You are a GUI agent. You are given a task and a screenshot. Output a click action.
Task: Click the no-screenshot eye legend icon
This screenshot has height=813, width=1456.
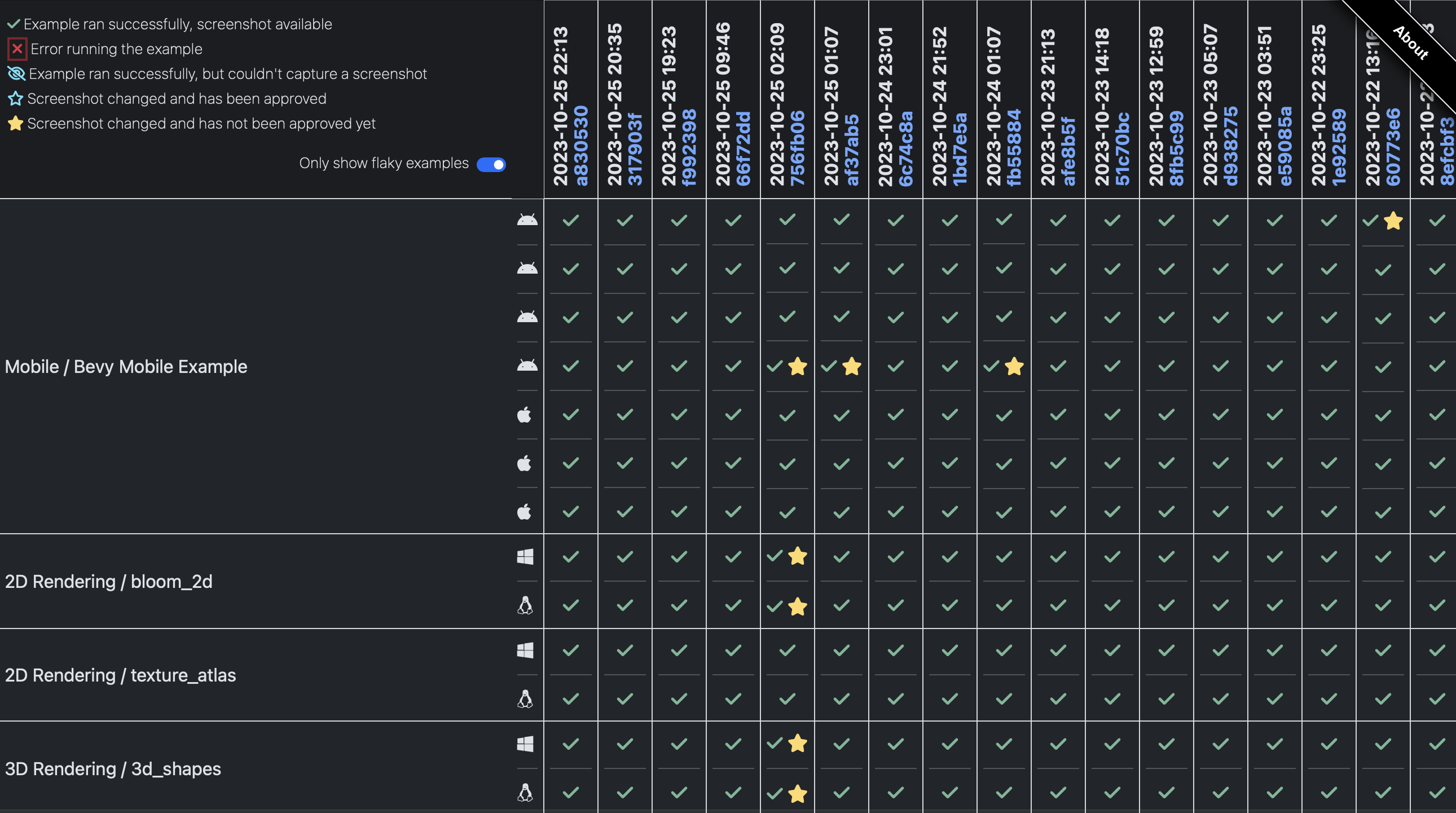click(x=16, y=73)
